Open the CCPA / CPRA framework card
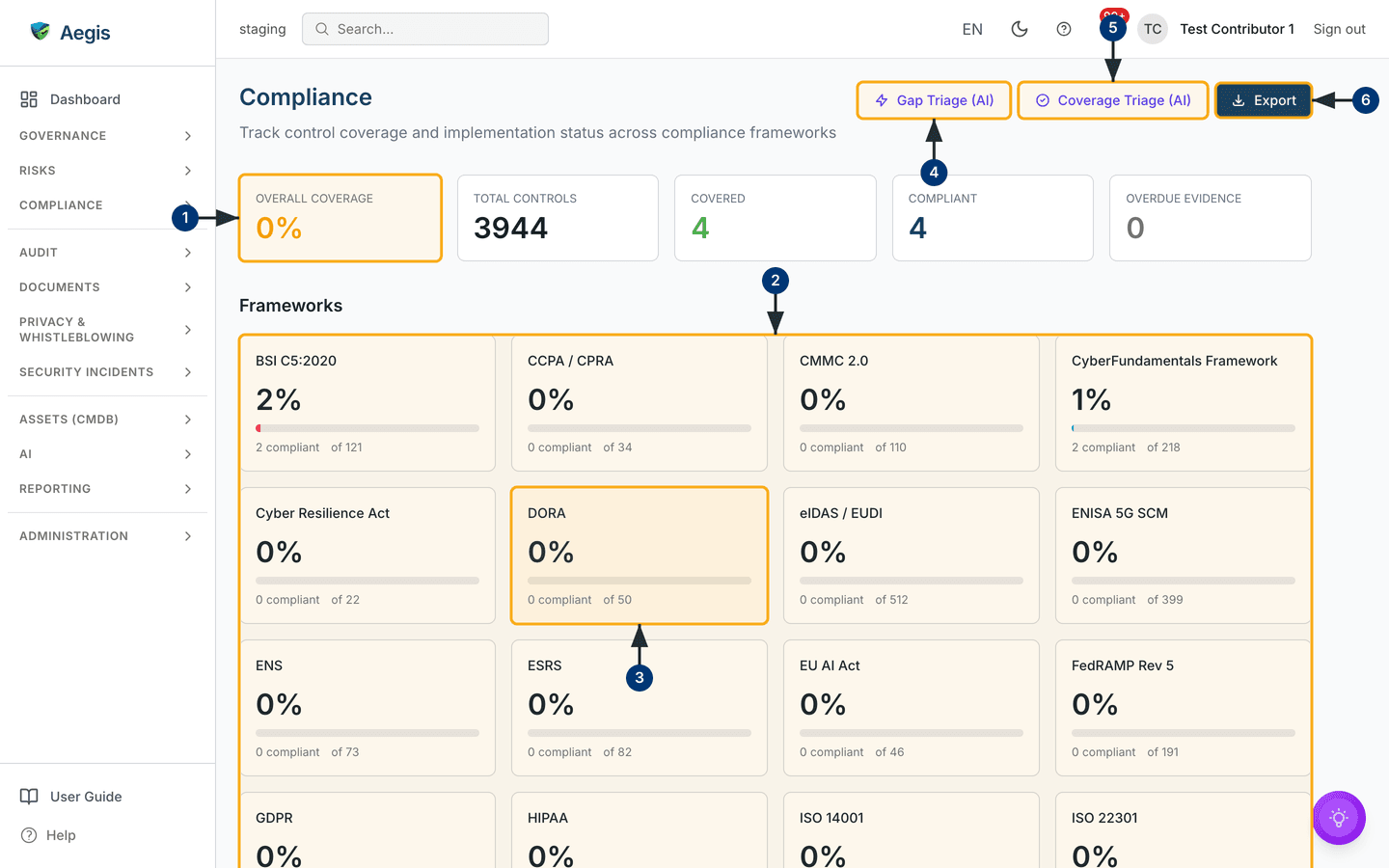The height and width of the screenshot is (868, 1389). click(640, 403)
